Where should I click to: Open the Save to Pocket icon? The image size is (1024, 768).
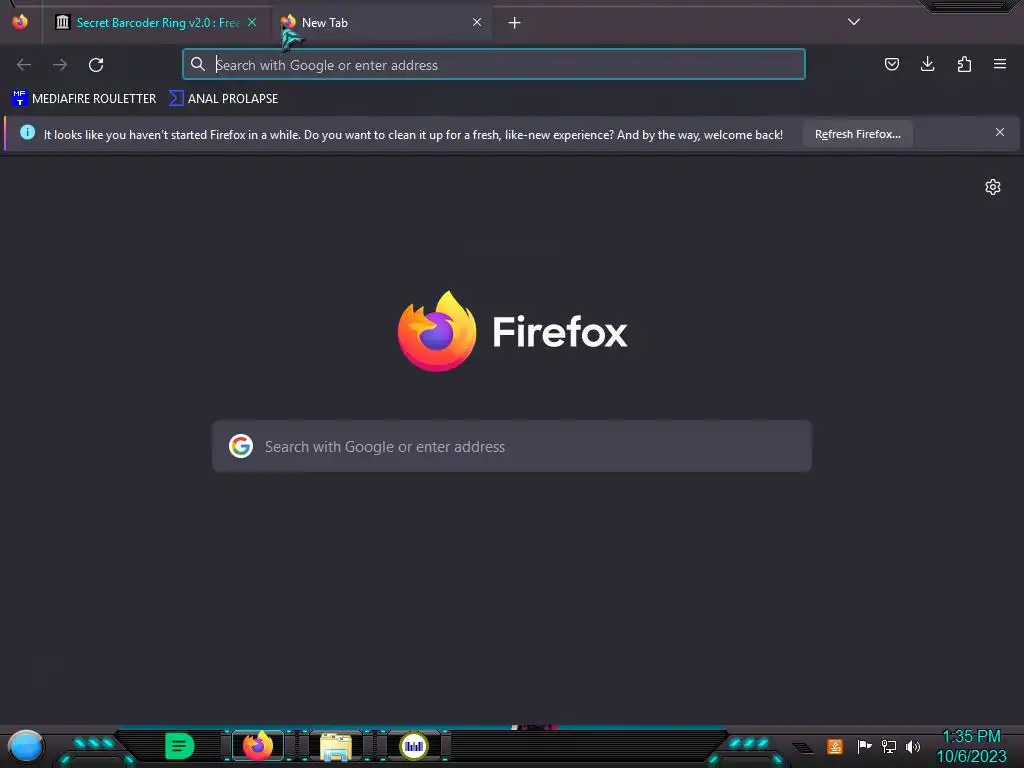point(891,64)
